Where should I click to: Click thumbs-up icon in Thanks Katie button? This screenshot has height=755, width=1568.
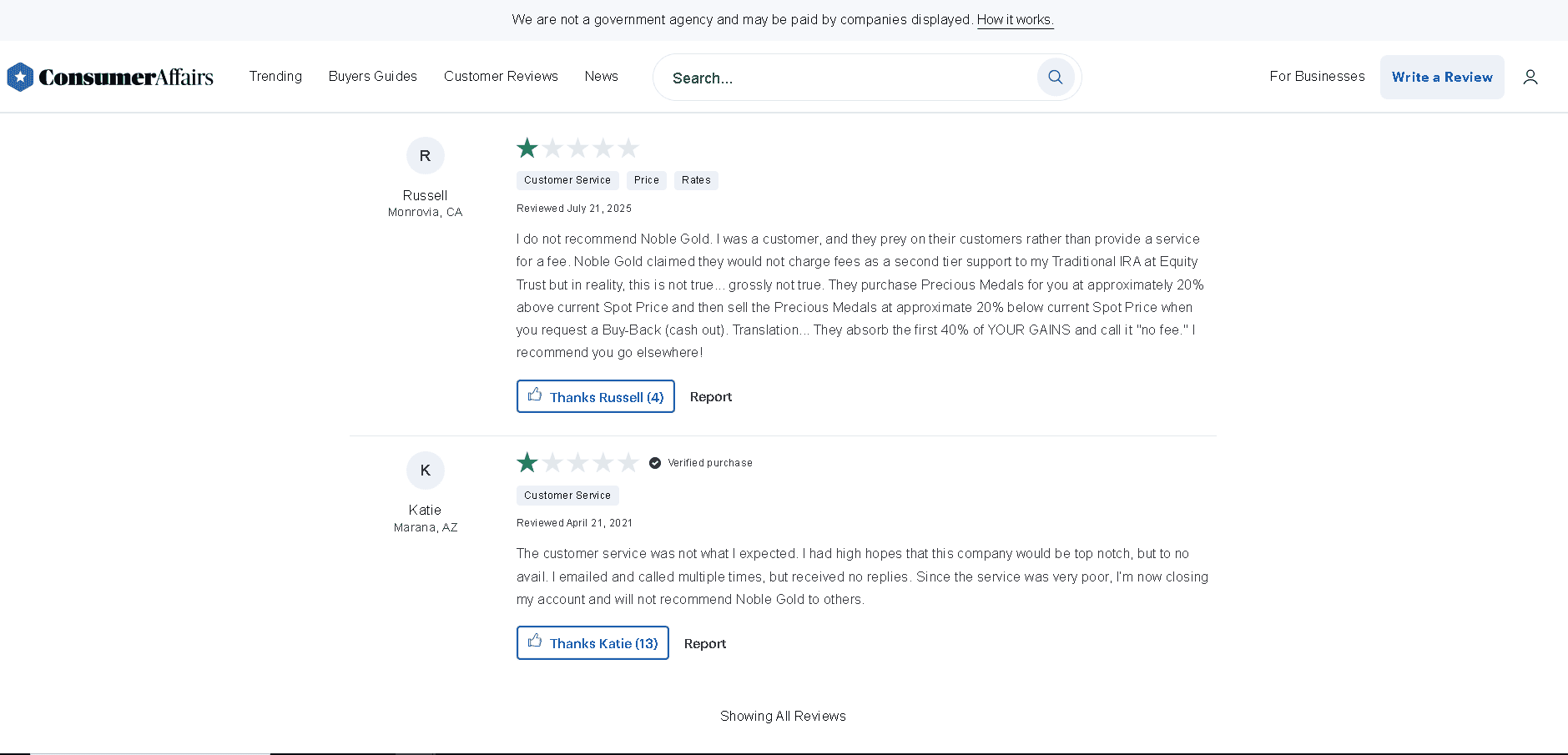[x=535, y=641]
